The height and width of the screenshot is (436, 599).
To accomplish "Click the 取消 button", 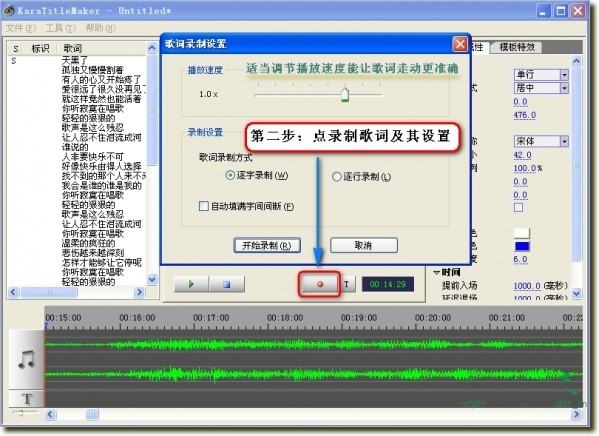I will click(x=363, y=245).
